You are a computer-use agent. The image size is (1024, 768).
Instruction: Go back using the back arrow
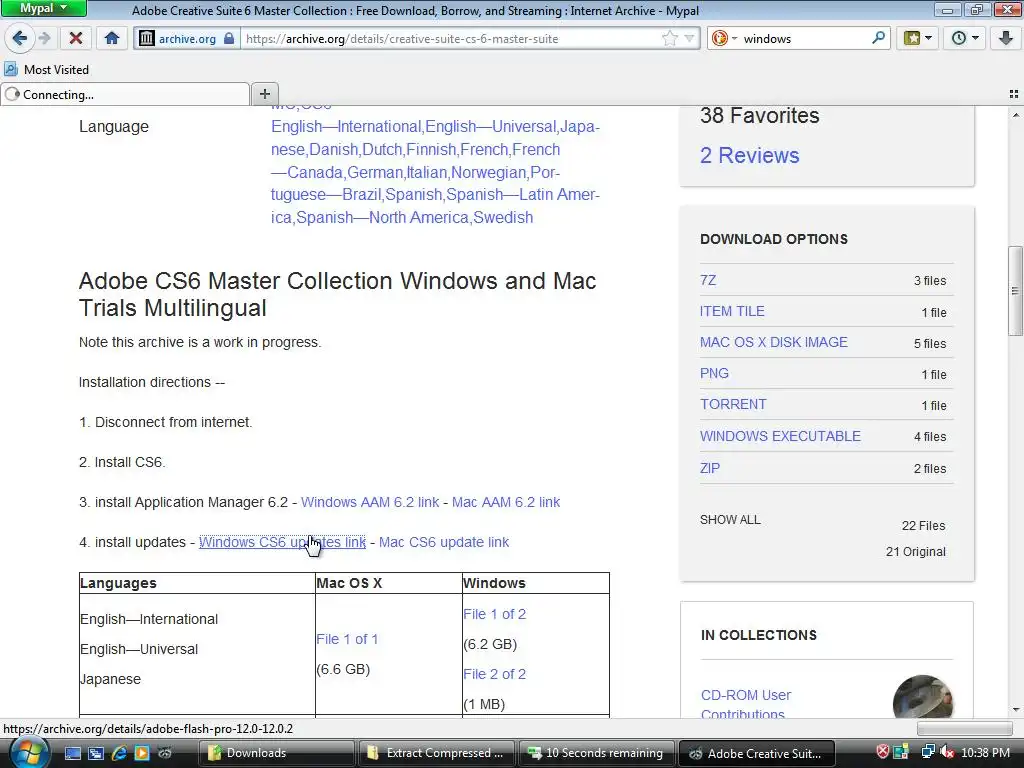(x=20, y=38)
